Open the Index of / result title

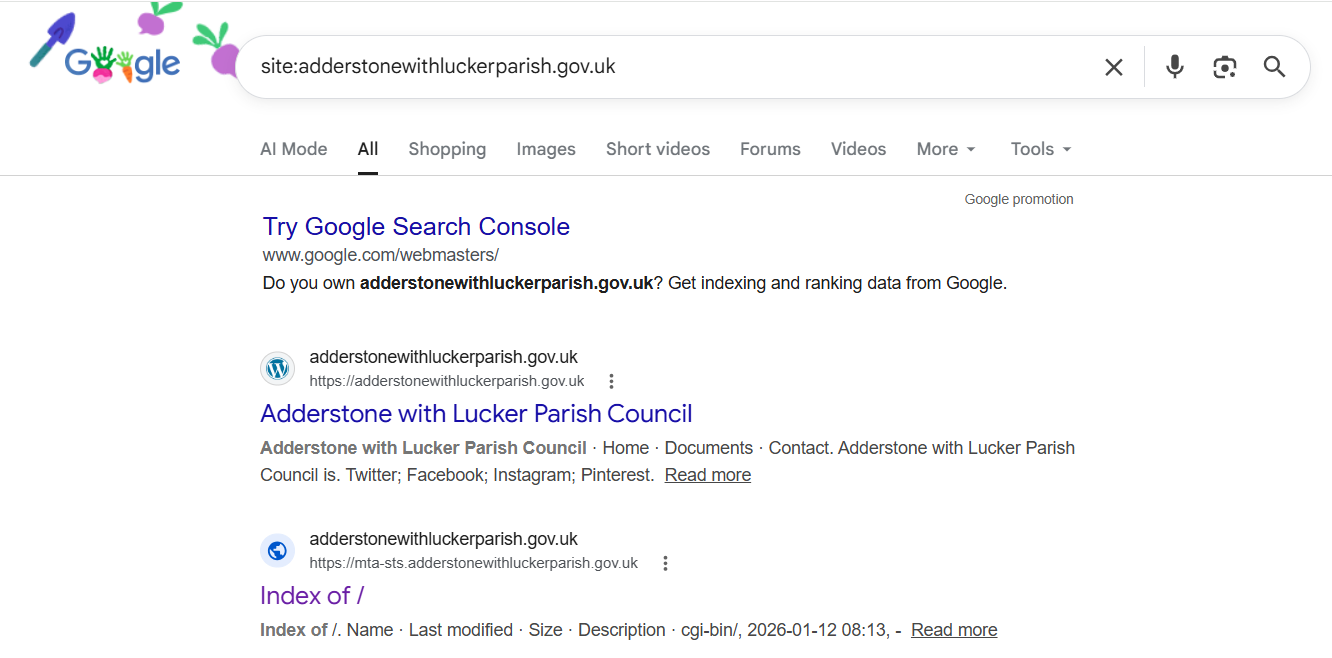(x=312, y=596)
